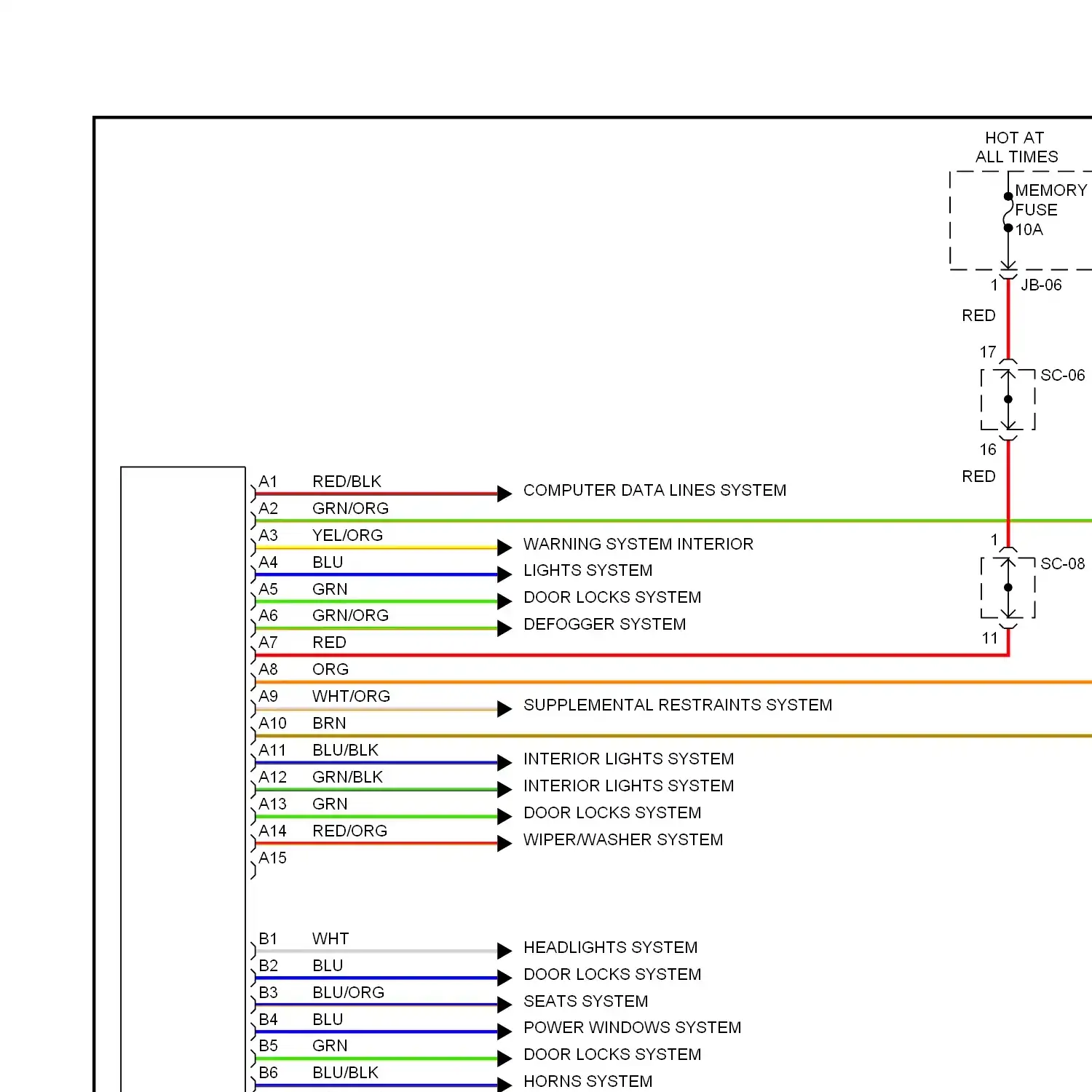Click the MEMORY FUSE 10A label
This screenshot has width=1092, height=1092.
(x=1051, y=210)
